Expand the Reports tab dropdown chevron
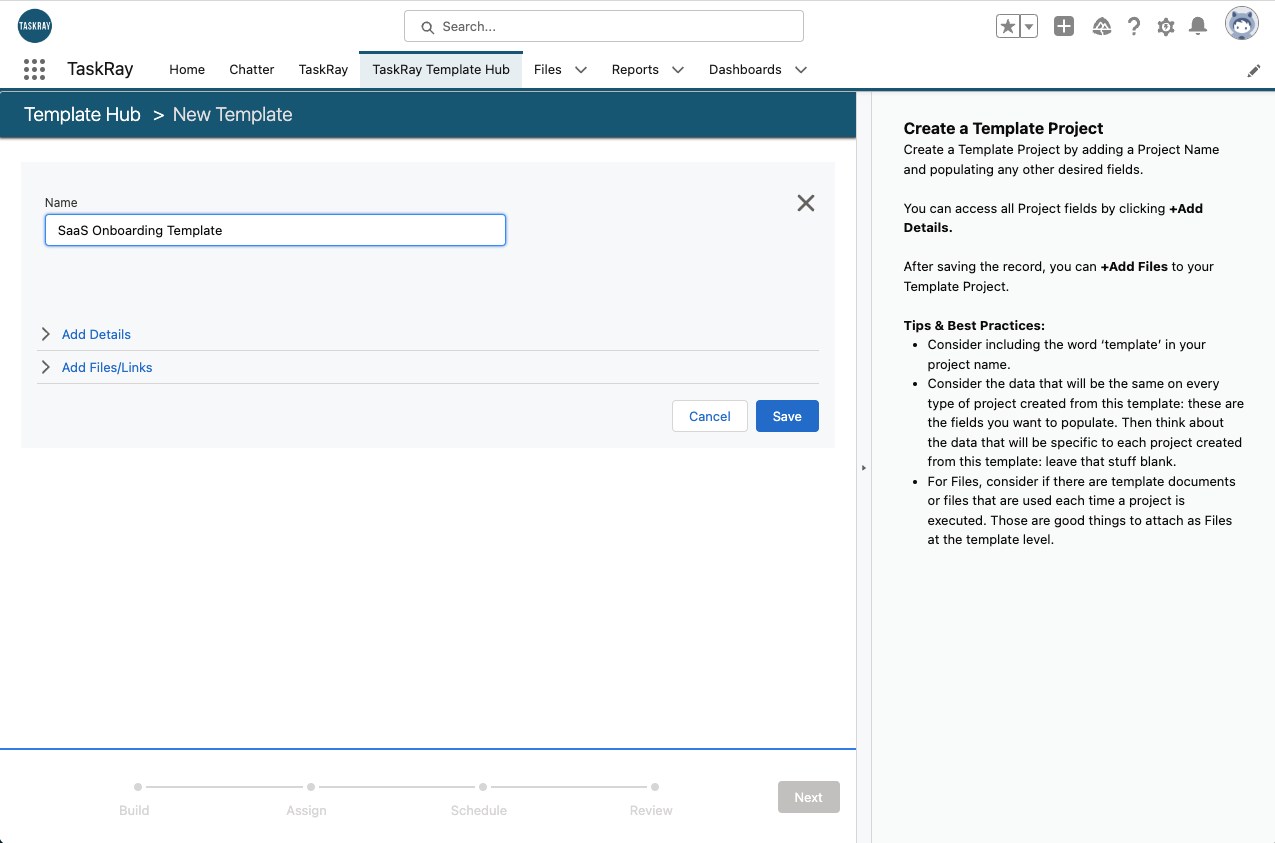 point(678,69)
